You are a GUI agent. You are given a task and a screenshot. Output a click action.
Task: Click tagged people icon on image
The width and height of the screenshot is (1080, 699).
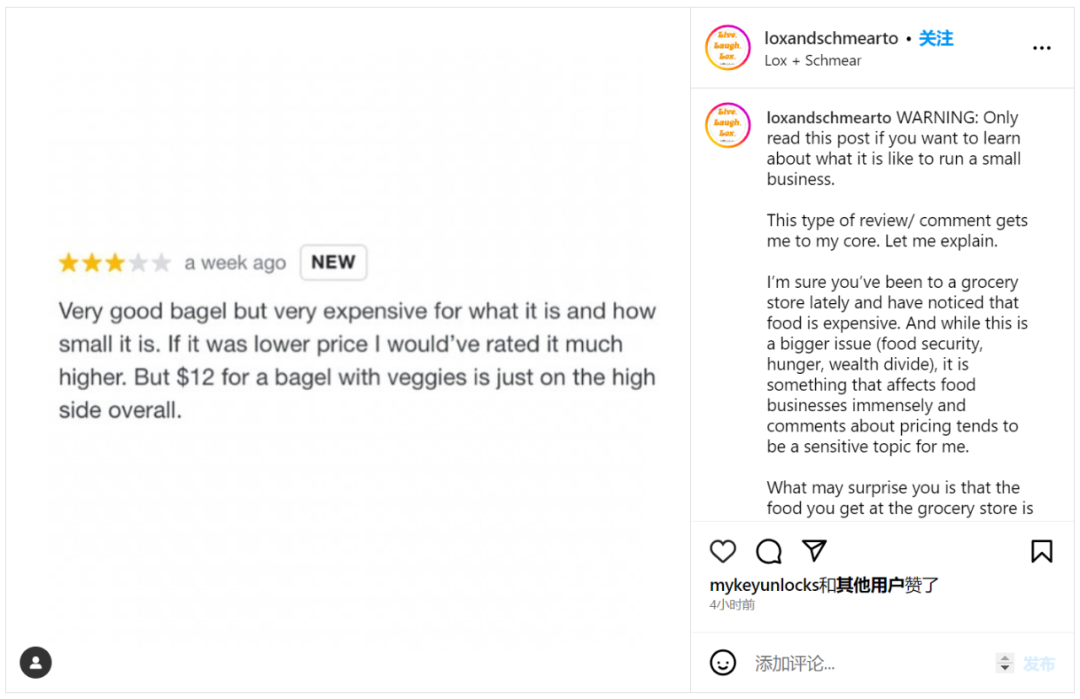(36, 663)
